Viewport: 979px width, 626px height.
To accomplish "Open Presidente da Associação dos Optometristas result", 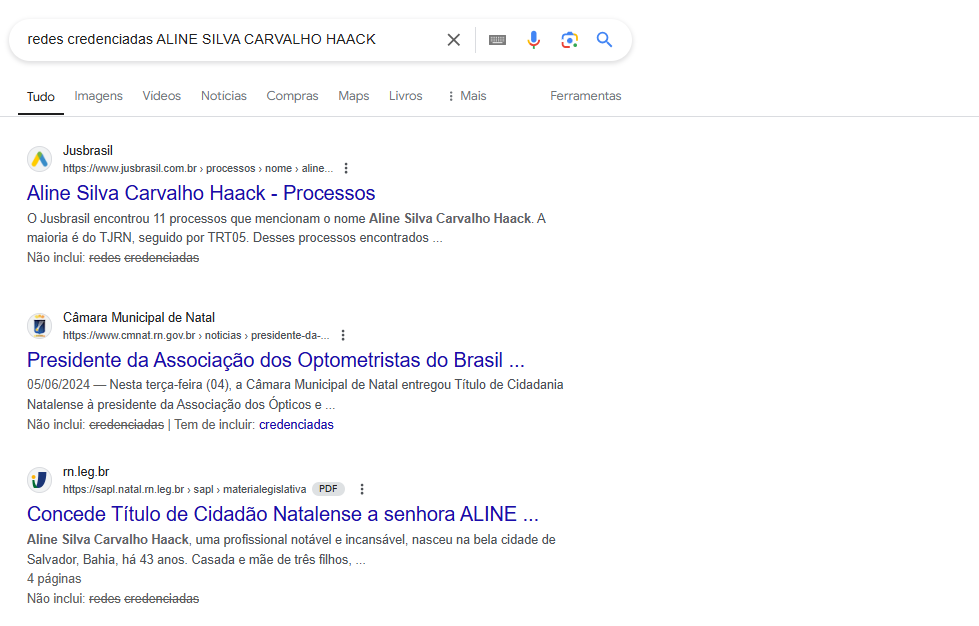I will click(x=275, y=360).
